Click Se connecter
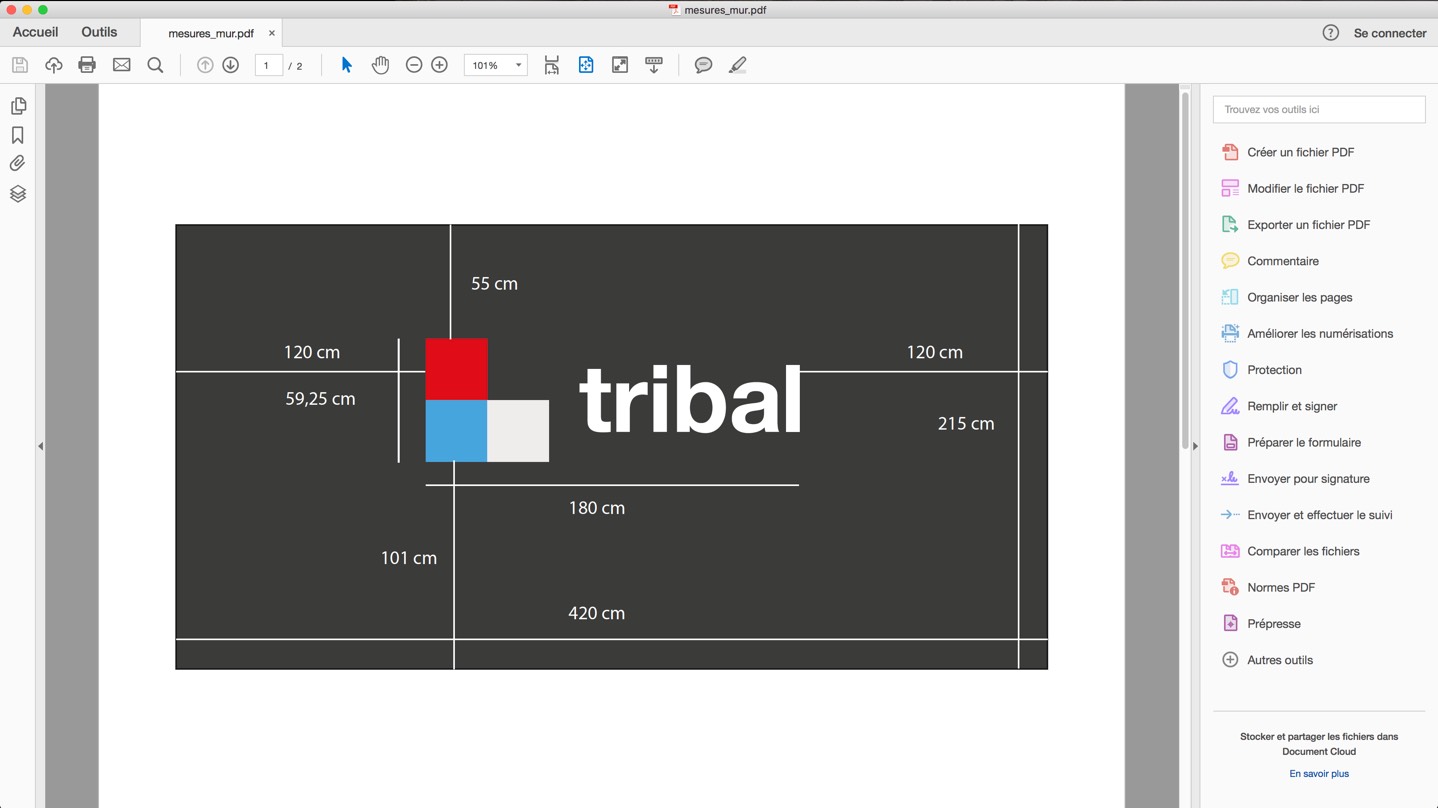Screen dimensions: 1438x808 coord(1390,33)
